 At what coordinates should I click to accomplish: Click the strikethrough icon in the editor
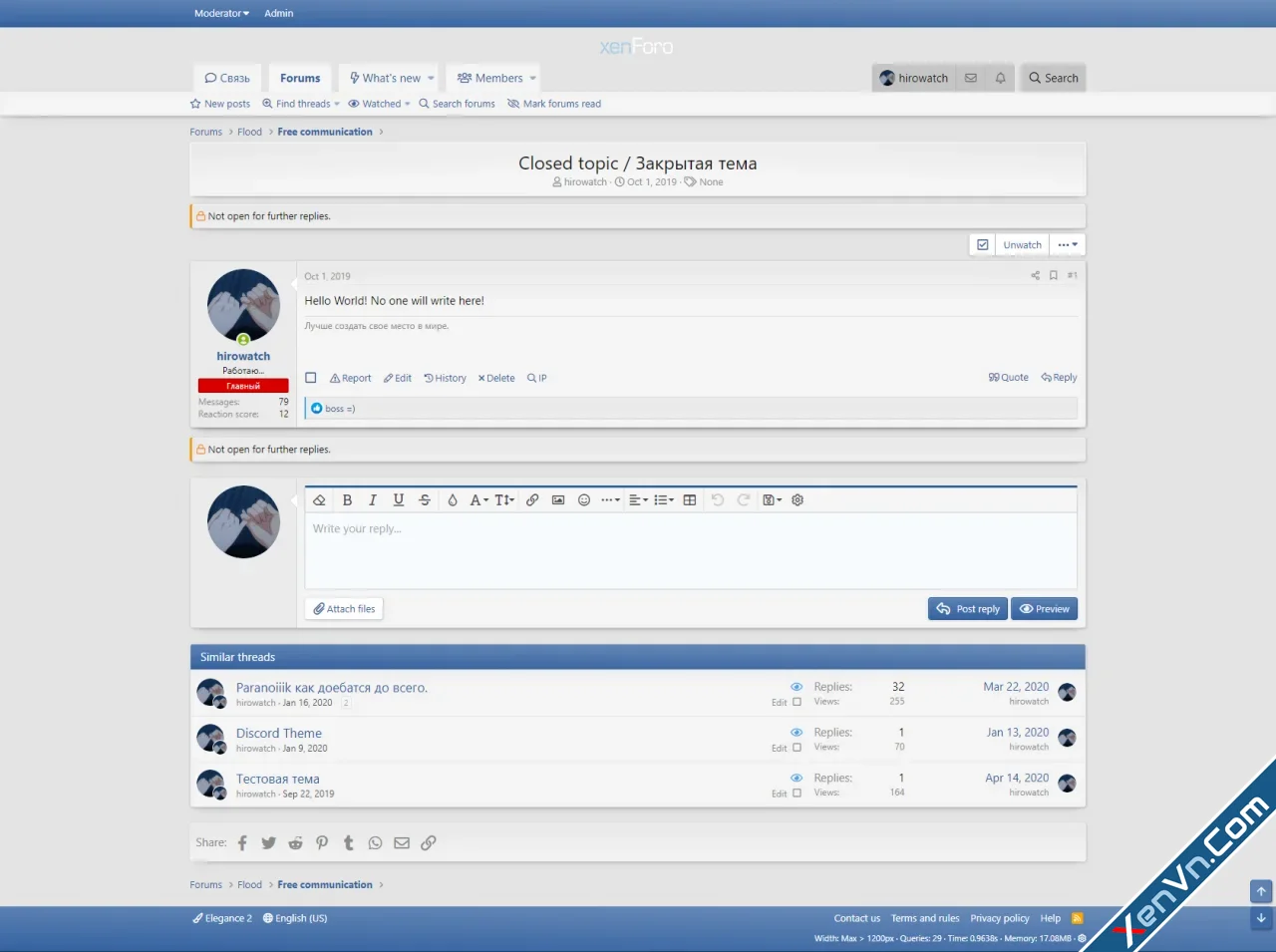tap(425, 499)
